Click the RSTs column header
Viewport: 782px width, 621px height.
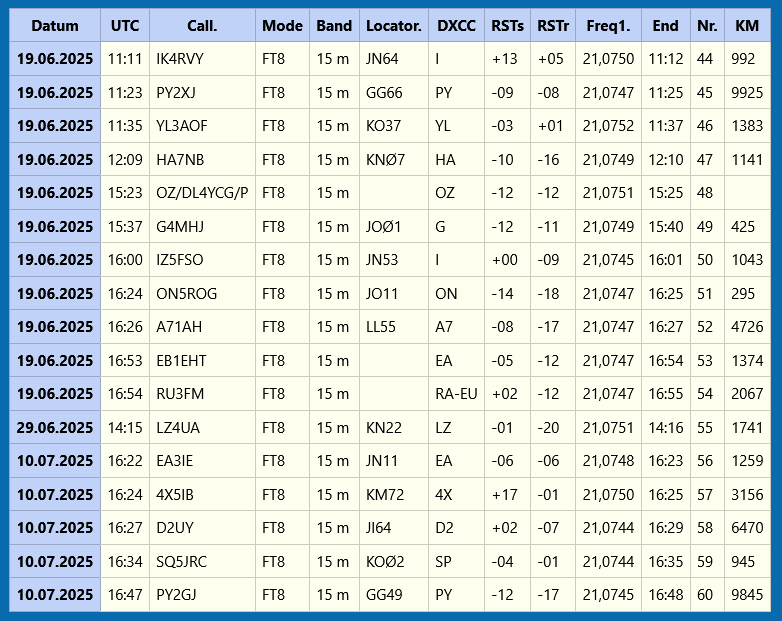pos(507,25)
